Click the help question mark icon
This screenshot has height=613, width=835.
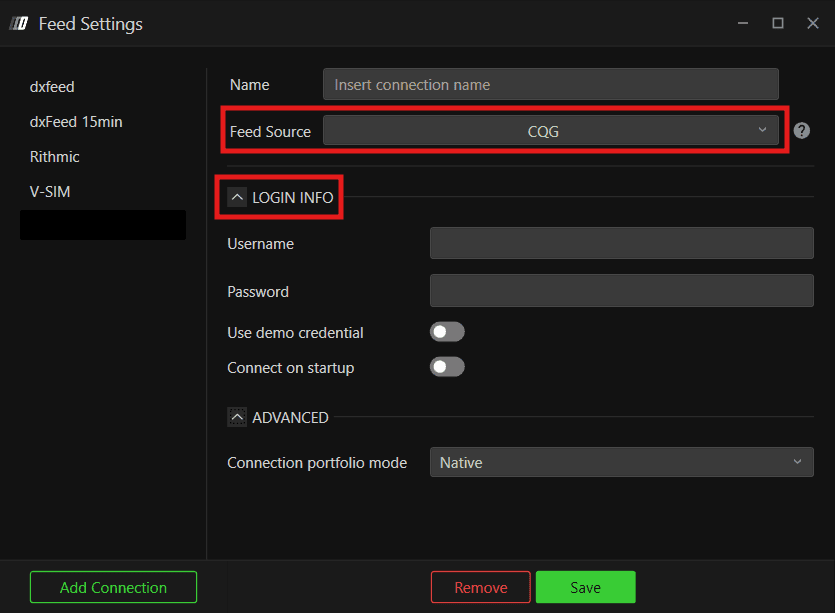point(801,130)
